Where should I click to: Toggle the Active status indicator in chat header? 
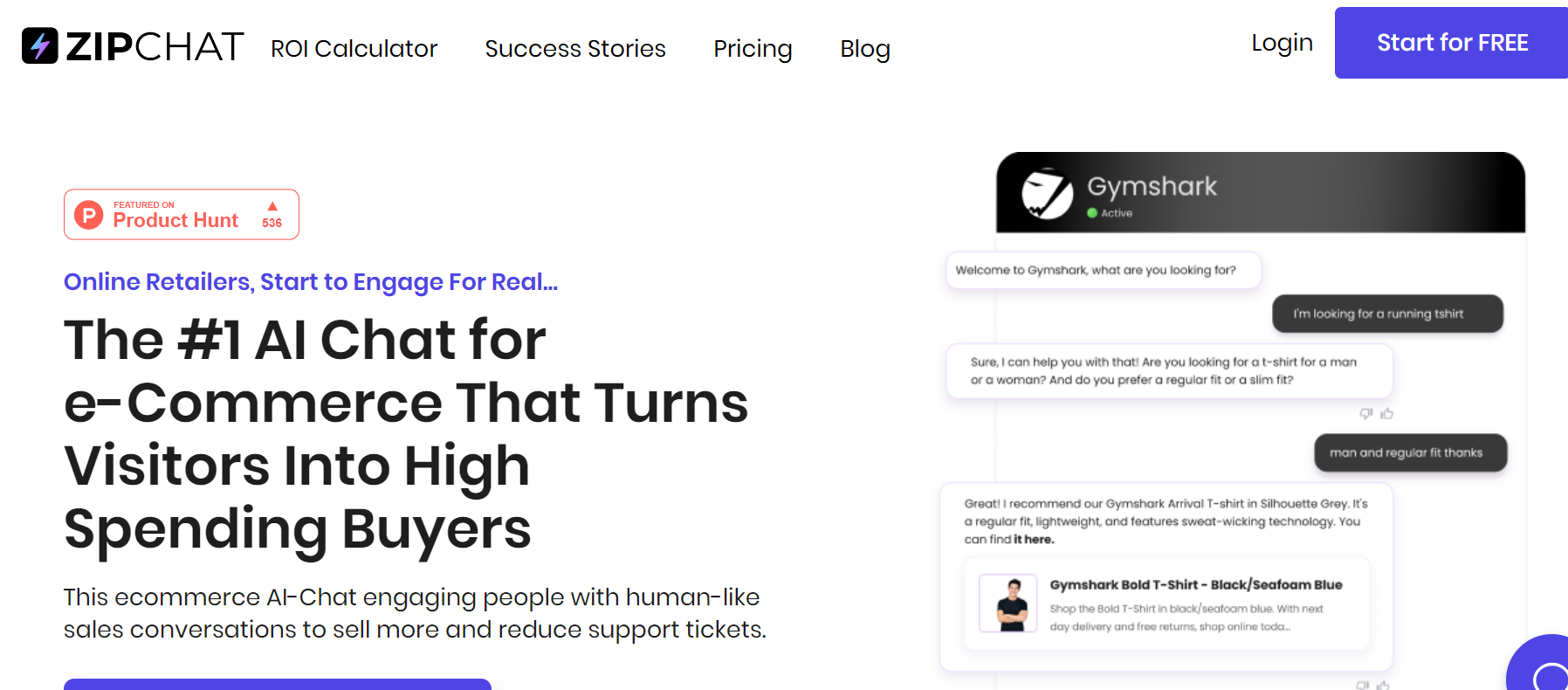[x=1090, y=211]
